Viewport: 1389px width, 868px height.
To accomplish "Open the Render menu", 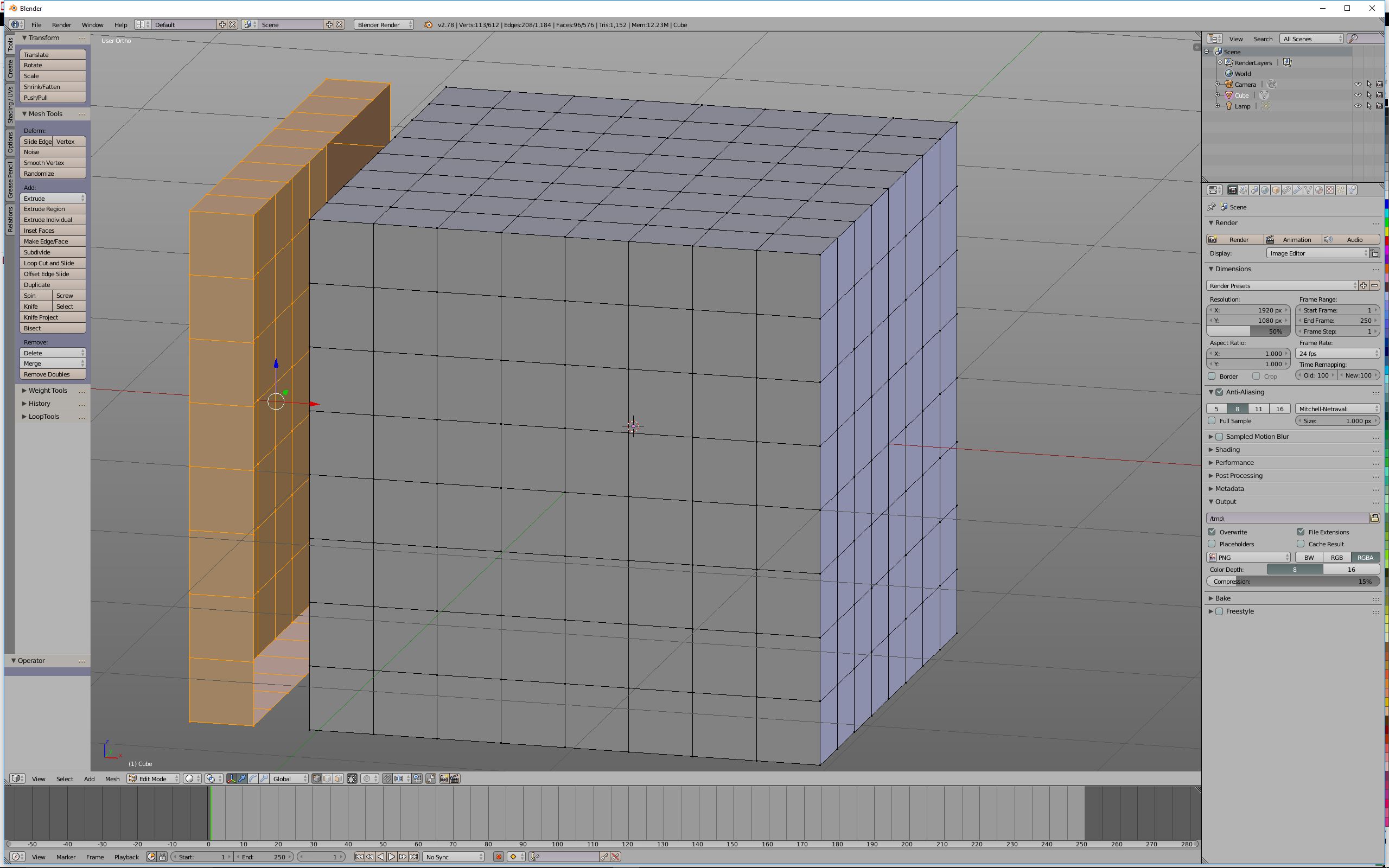I will [x=61, y=25].
